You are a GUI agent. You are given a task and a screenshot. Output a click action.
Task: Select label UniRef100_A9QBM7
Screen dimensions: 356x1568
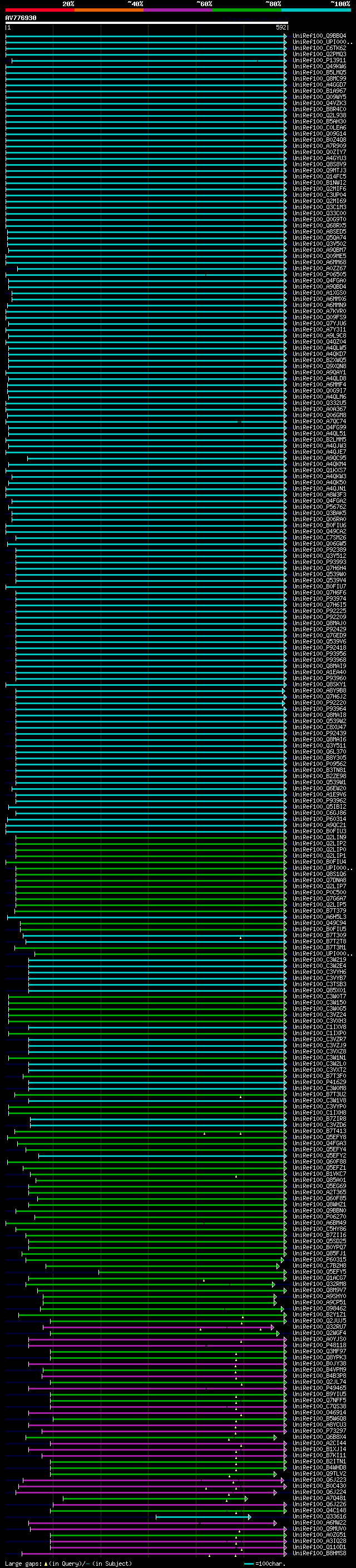pos(319,250)
